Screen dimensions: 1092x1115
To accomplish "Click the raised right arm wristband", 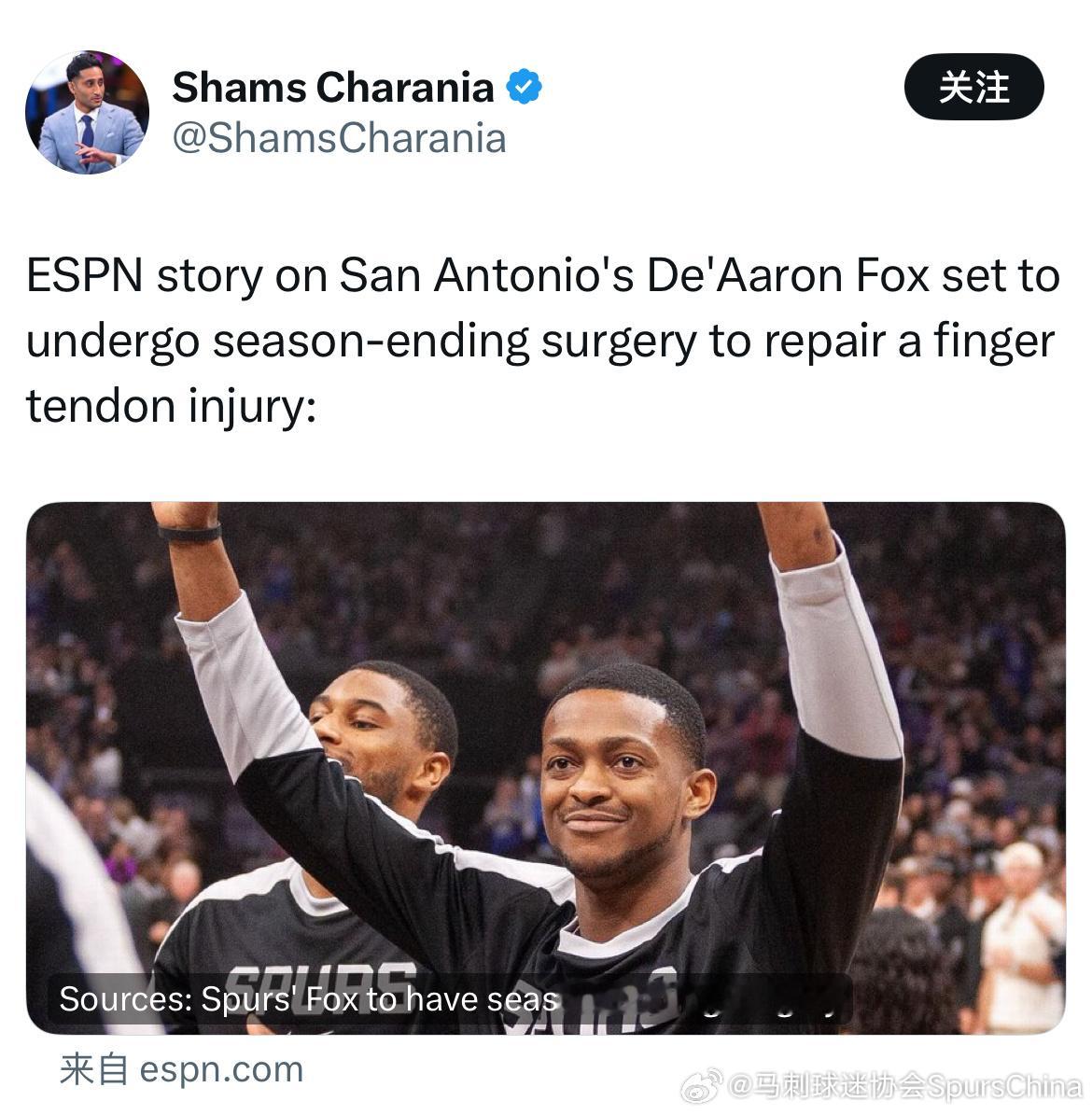I will pyautogui.click(x=189, y=531).
